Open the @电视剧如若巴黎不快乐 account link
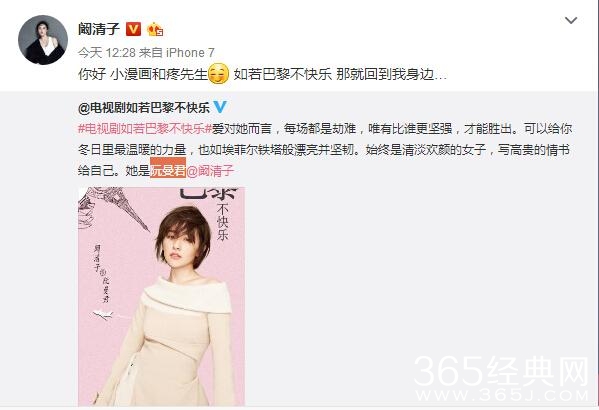599x410 pixels. (144, 108)
